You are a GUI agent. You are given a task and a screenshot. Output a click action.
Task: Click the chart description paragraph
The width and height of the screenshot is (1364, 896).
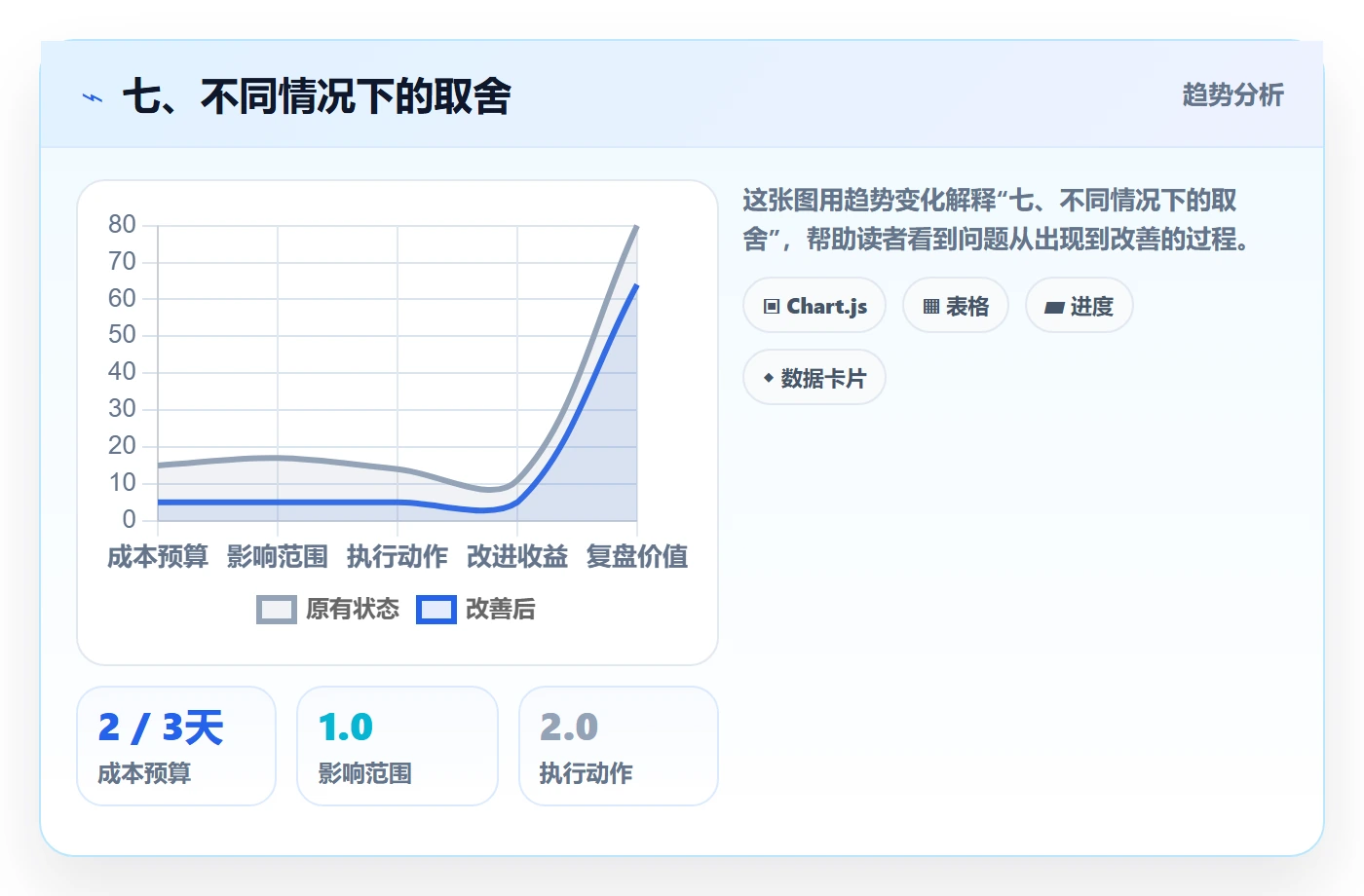996,219
